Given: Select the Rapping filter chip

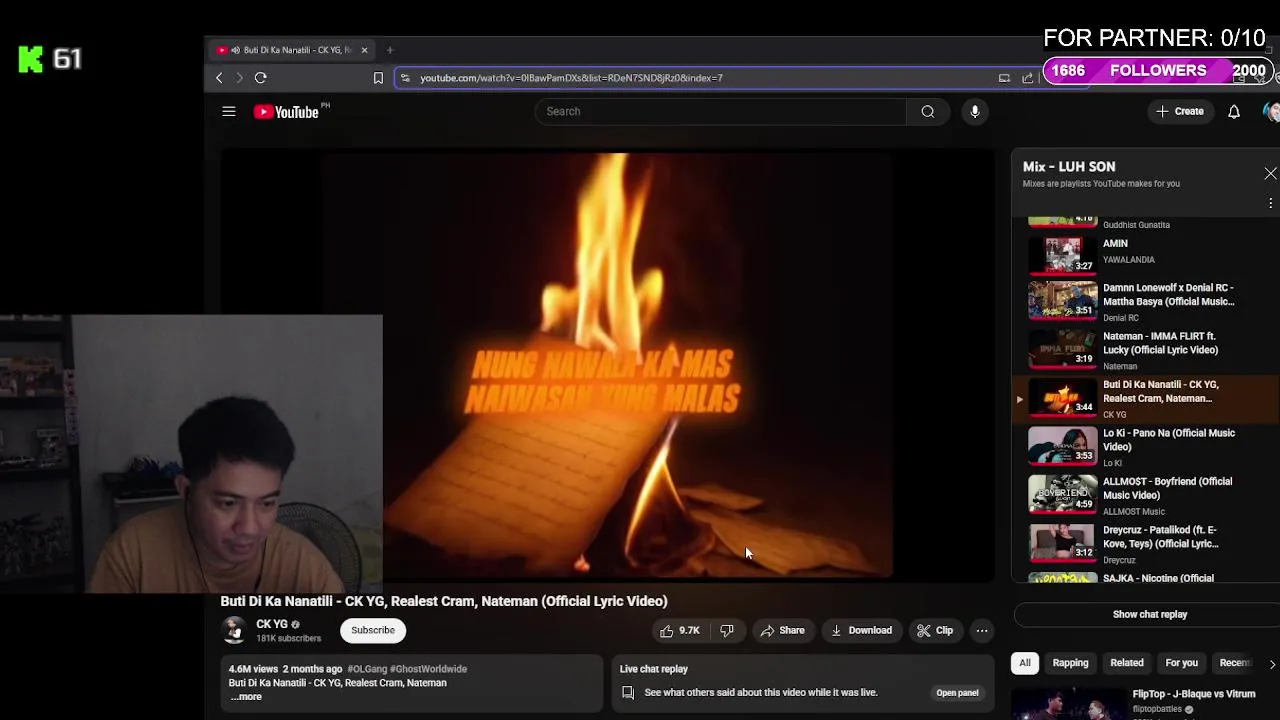Looking at the screenshot, I should click(x=1070, y=663).
